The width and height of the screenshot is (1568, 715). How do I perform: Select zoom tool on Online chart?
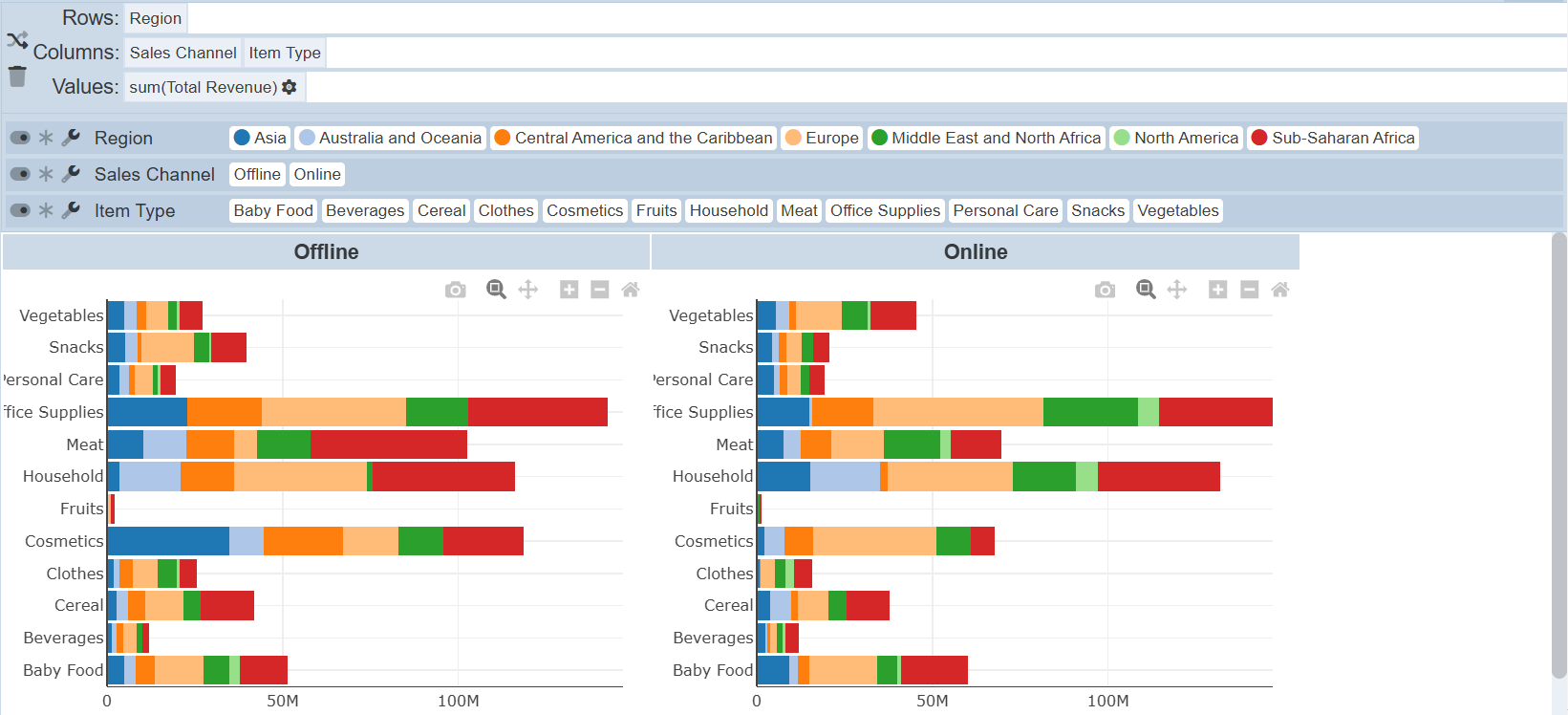coord(1146,290)
